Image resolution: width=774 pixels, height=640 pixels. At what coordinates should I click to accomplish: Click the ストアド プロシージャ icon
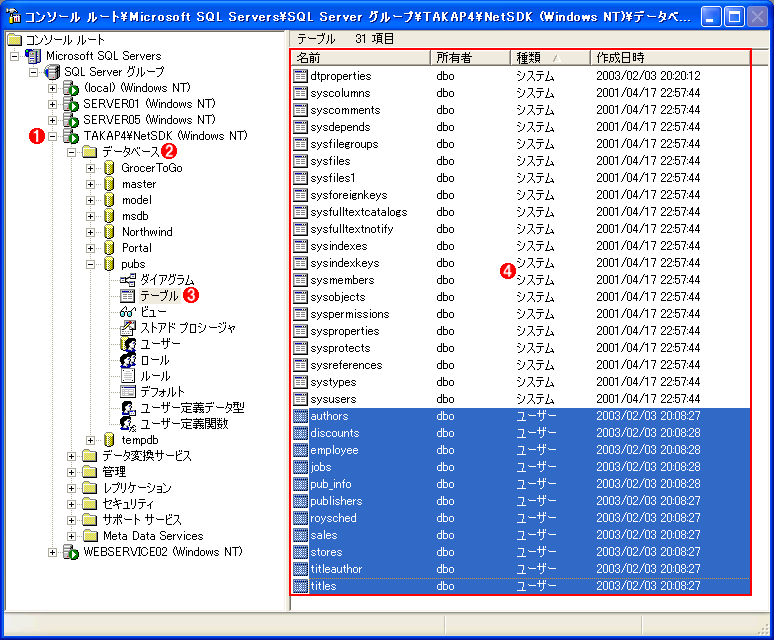pos(127,328)
